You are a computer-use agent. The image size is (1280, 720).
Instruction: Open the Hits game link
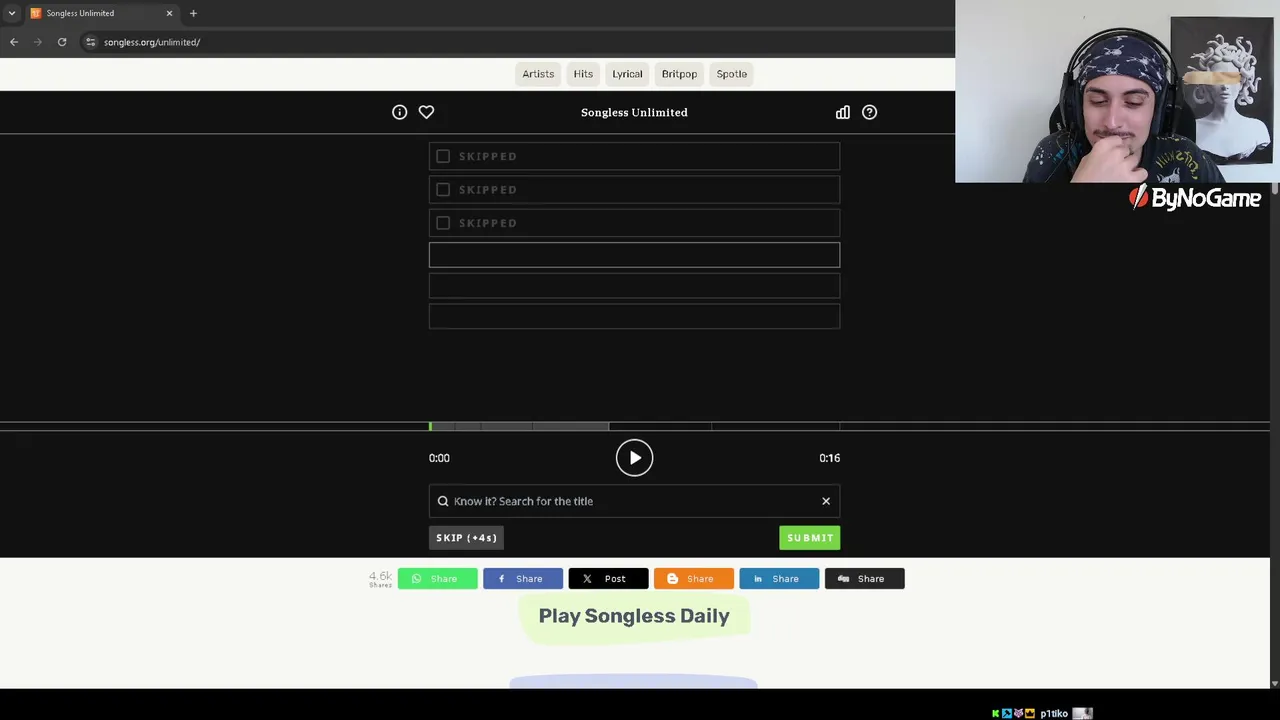(x=583, y=74)
